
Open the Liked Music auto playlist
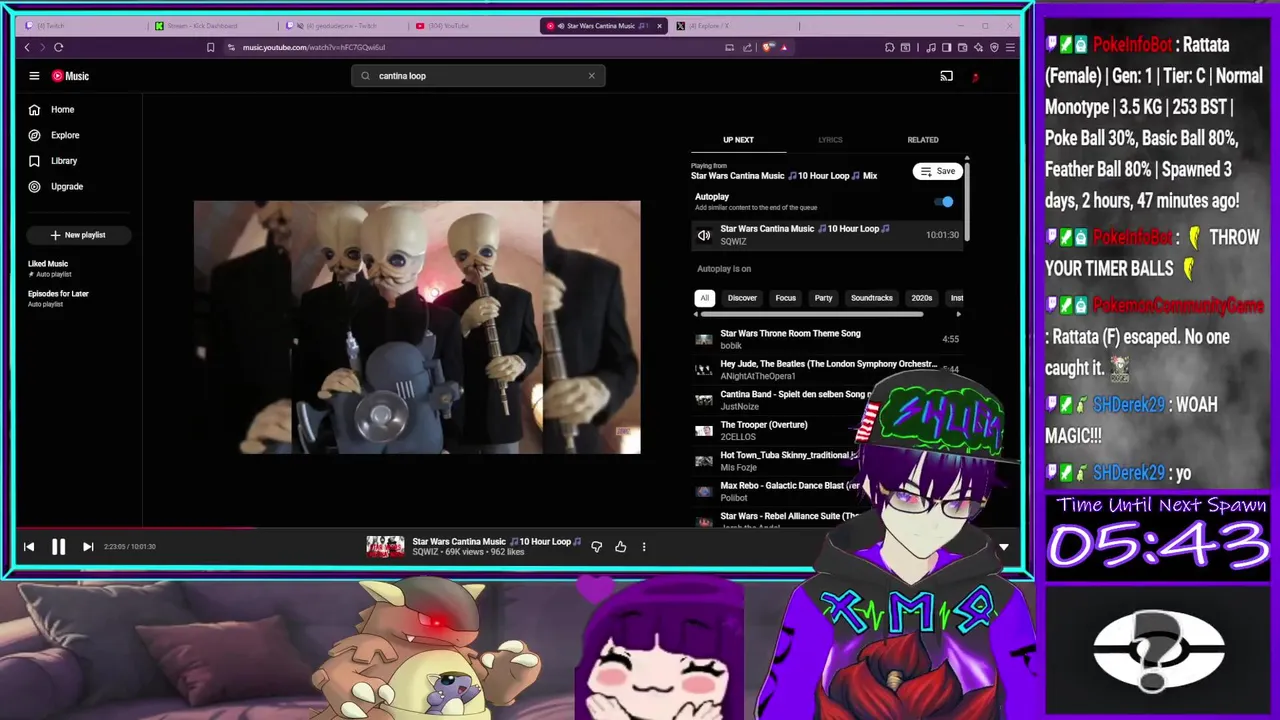(48, 268)
